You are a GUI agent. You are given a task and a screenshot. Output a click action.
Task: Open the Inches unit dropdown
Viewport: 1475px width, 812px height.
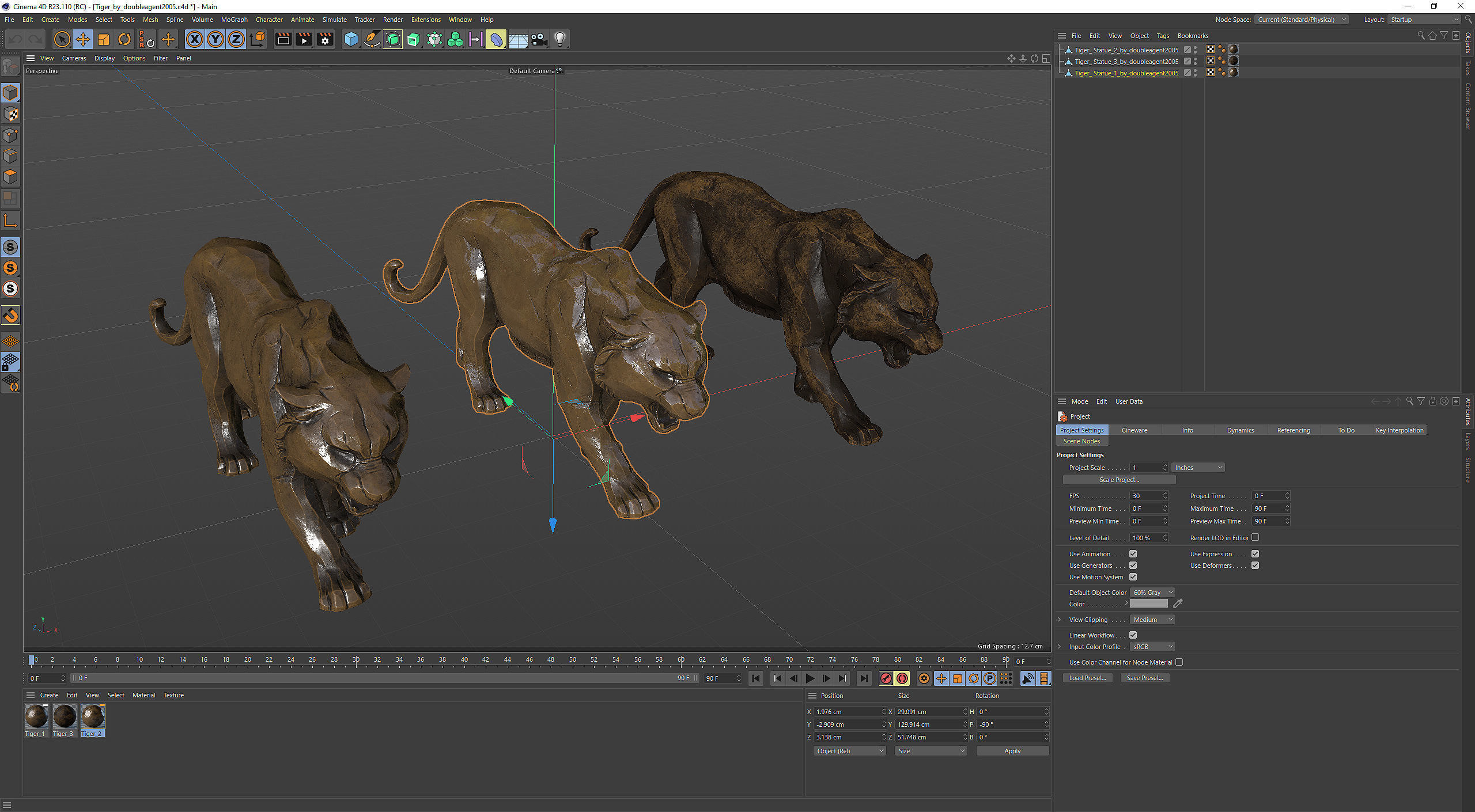coord(1198,468)
